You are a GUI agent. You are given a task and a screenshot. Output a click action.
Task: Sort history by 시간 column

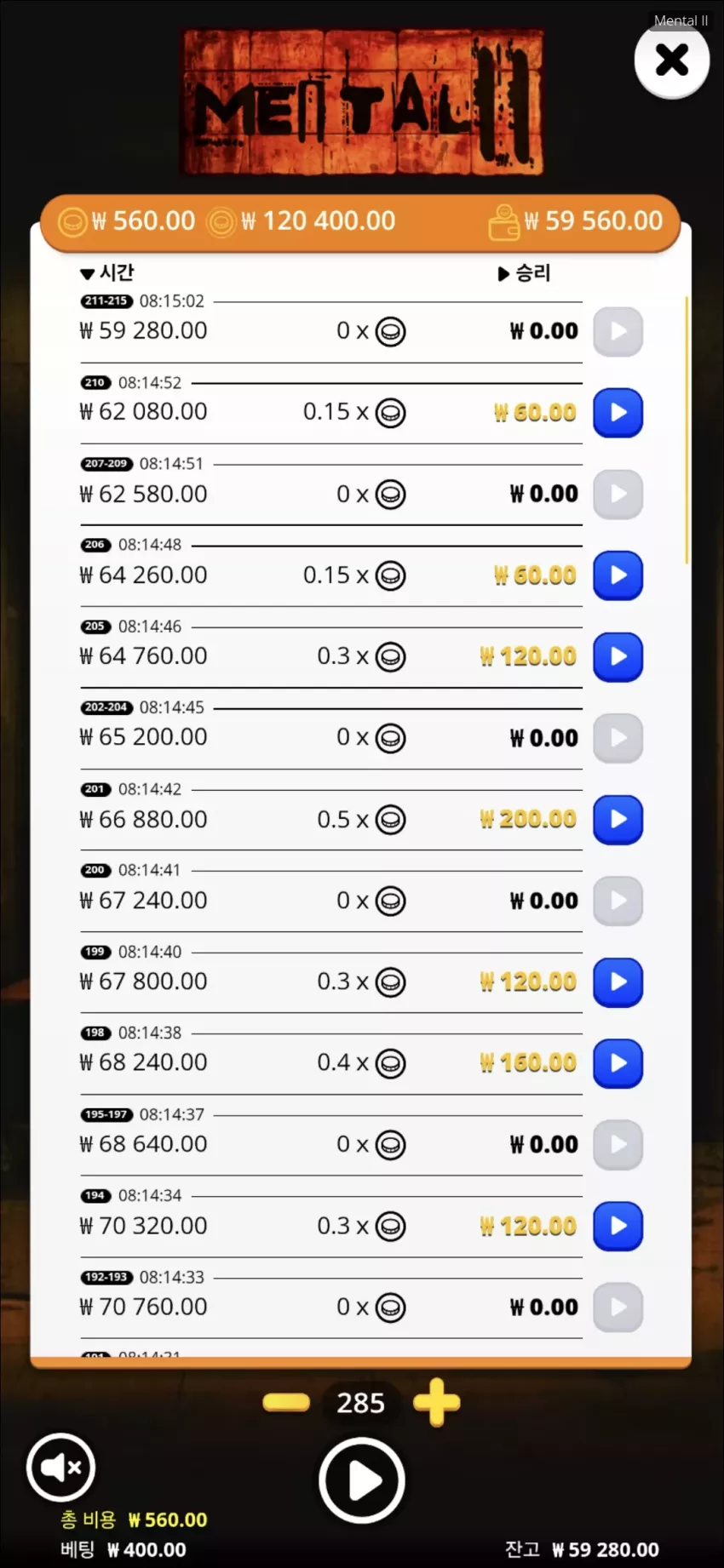point(107,272)
